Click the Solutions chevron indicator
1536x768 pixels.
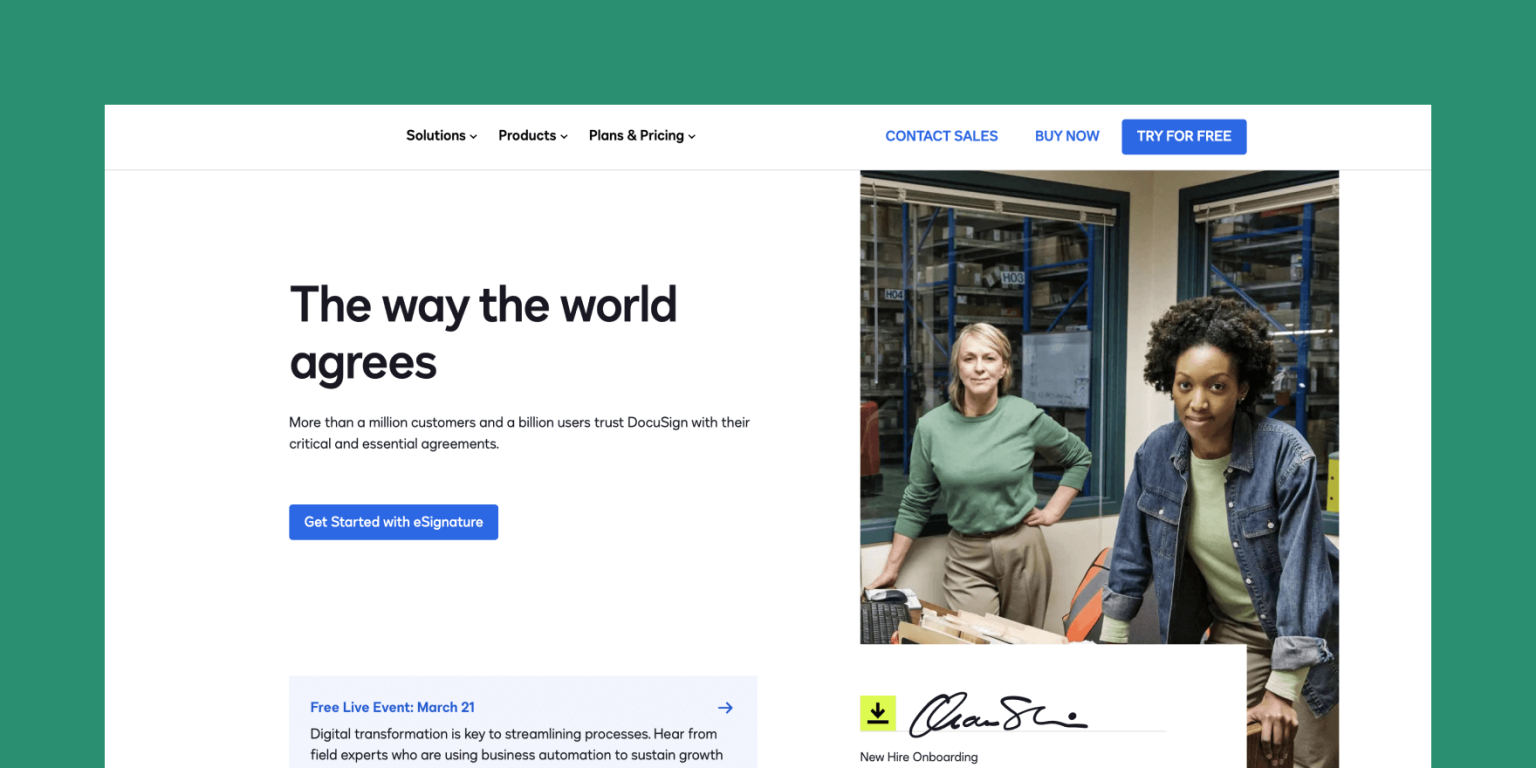coord(473,137)
